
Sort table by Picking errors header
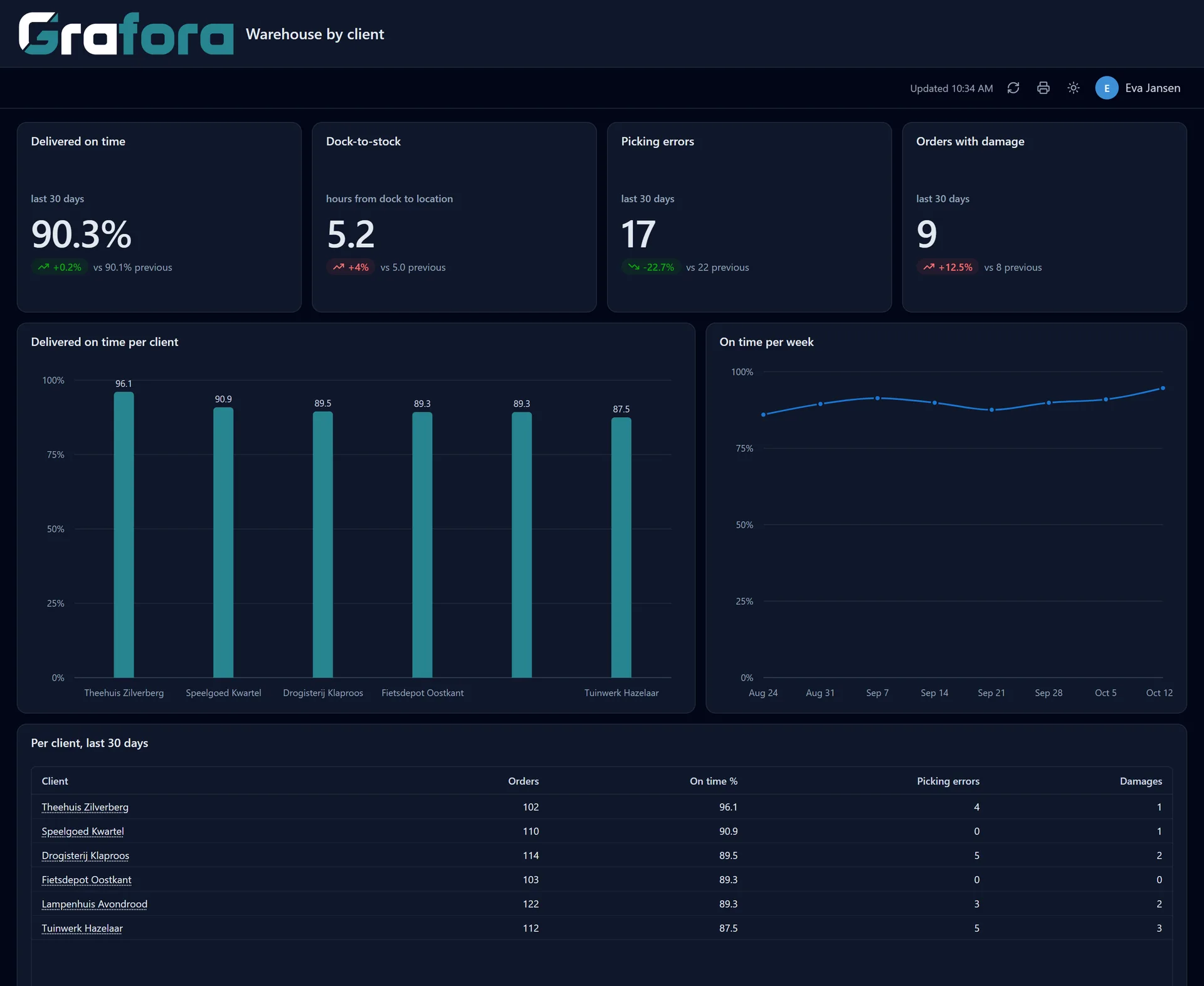point(948,781)
